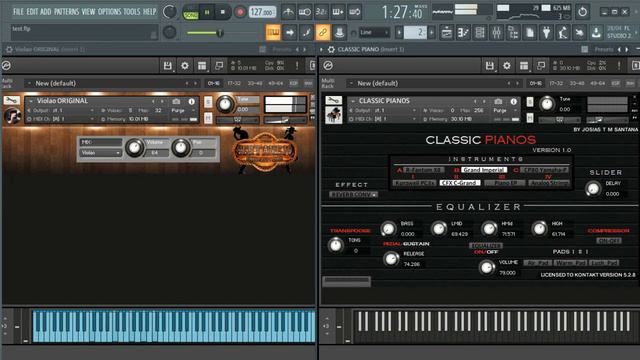
Task: Open the EDIT menu
Action: coord(33,11)
